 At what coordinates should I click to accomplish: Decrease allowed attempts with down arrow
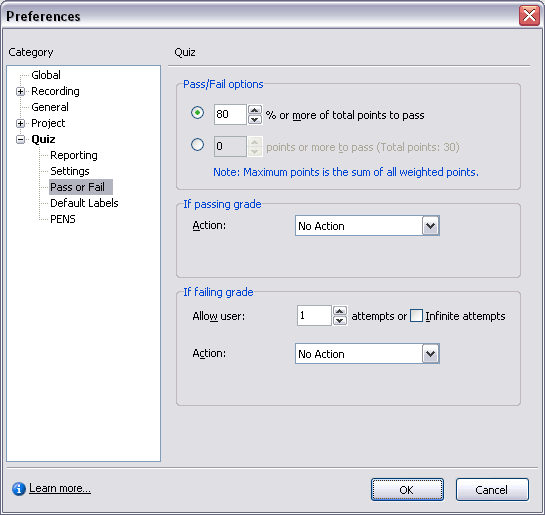pos(340,320)
